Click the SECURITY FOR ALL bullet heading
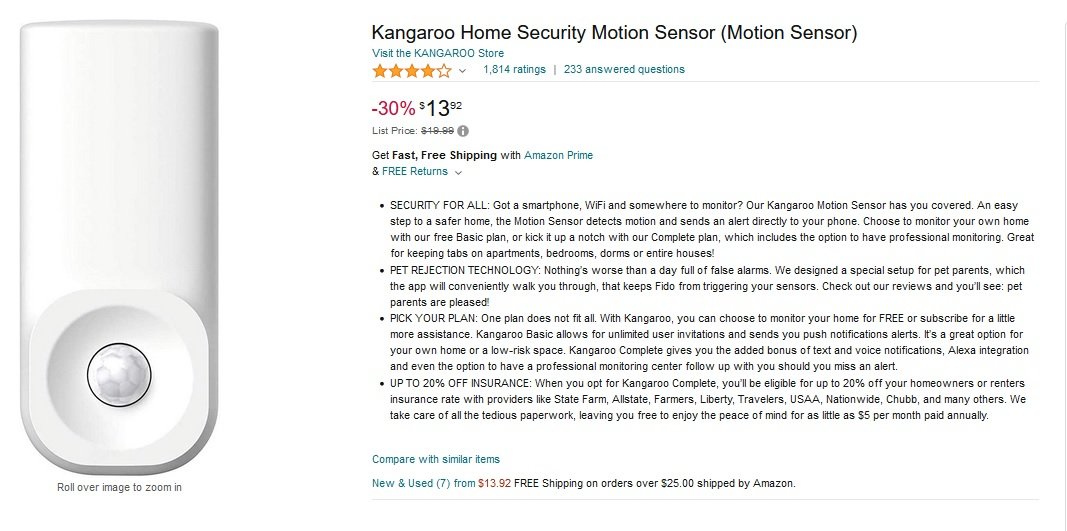The width and height of the screenshot is (1067, 531). click(x=440, y=205)
